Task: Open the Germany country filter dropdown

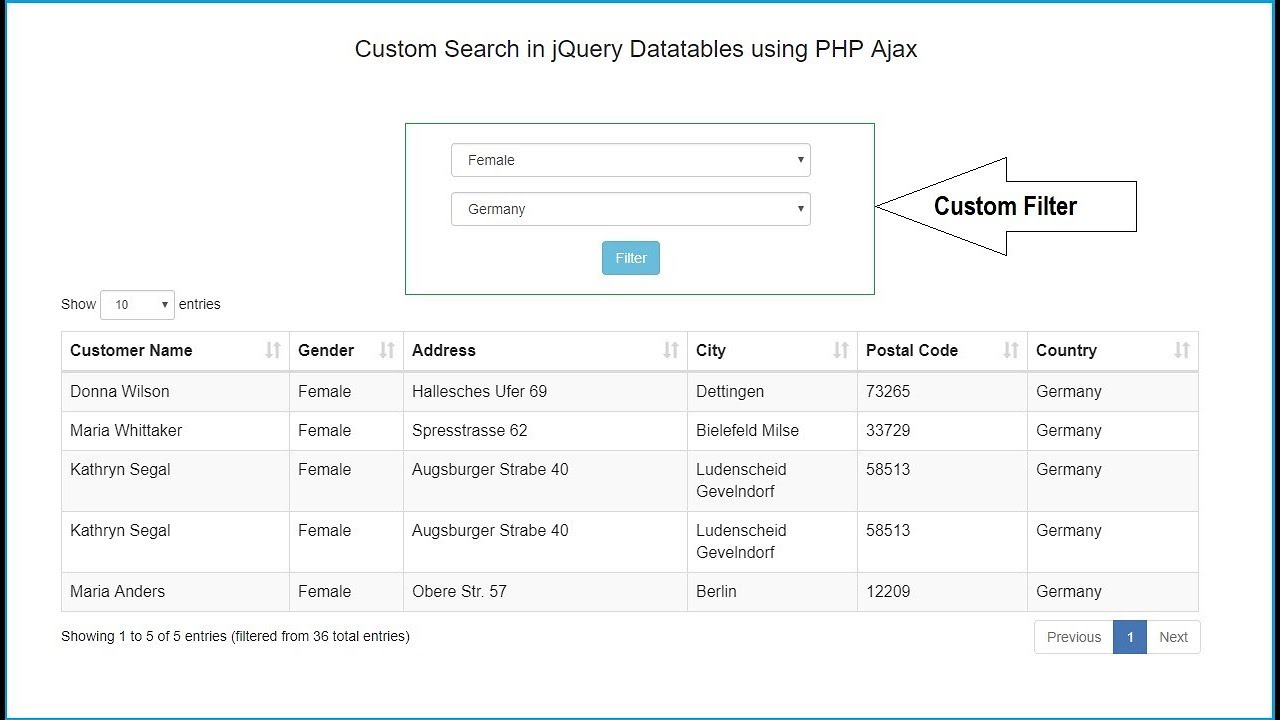Action: 630,209
